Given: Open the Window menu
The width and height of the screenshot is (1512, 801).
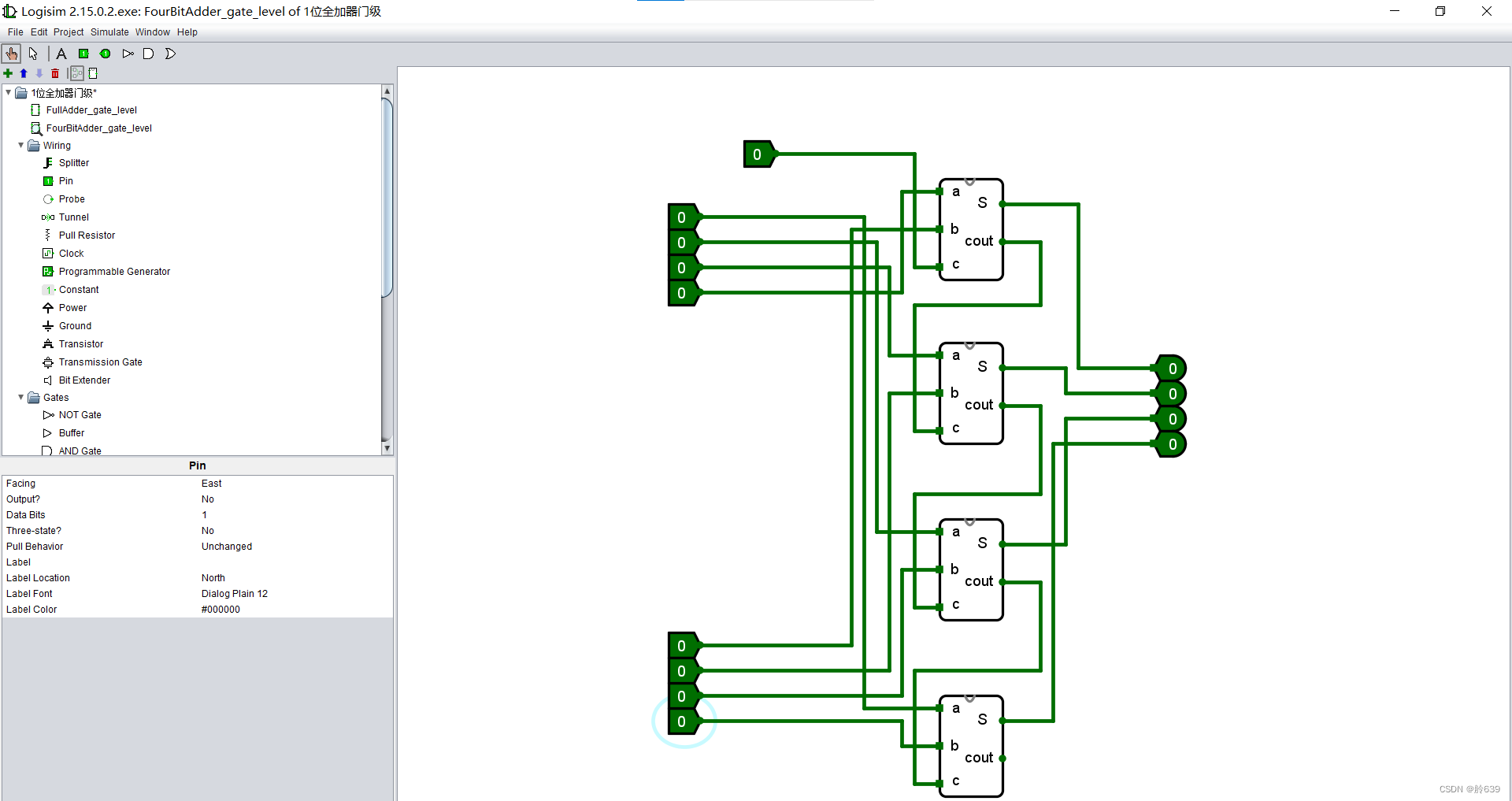Looking at the screenshot, I should 153,32.
